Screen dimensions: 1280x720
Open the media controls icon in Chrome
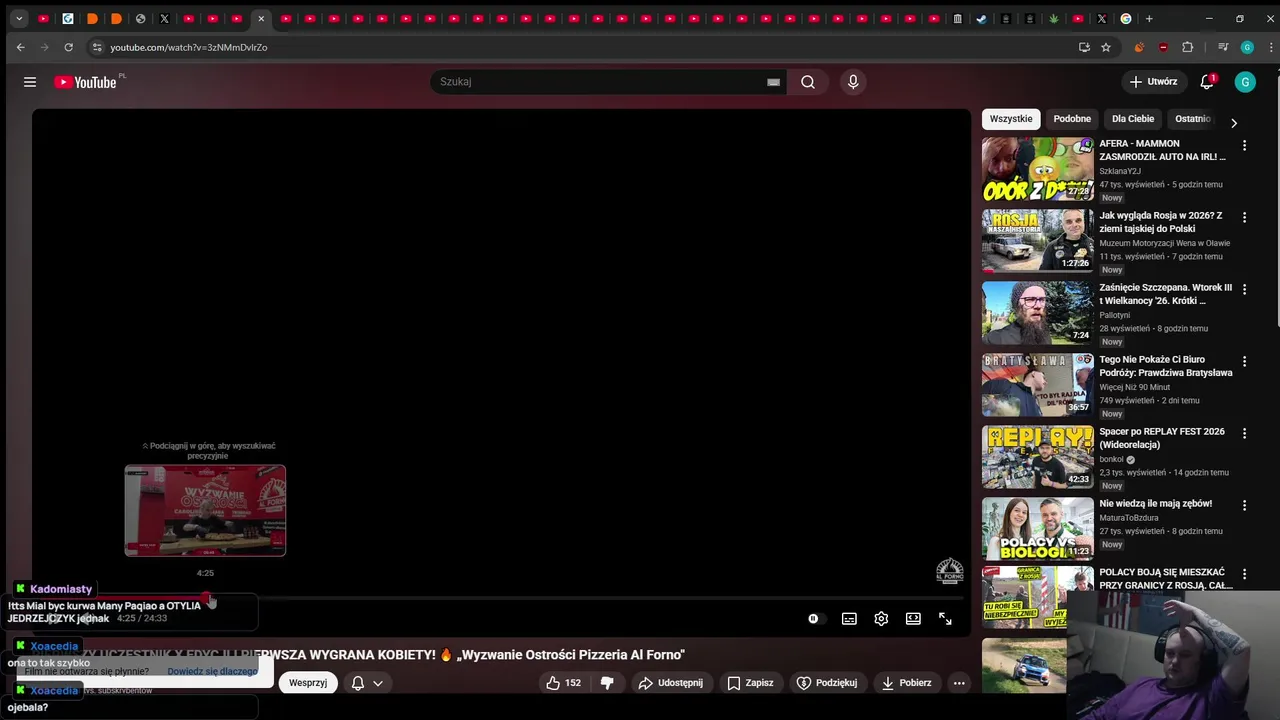(1223, 47)
